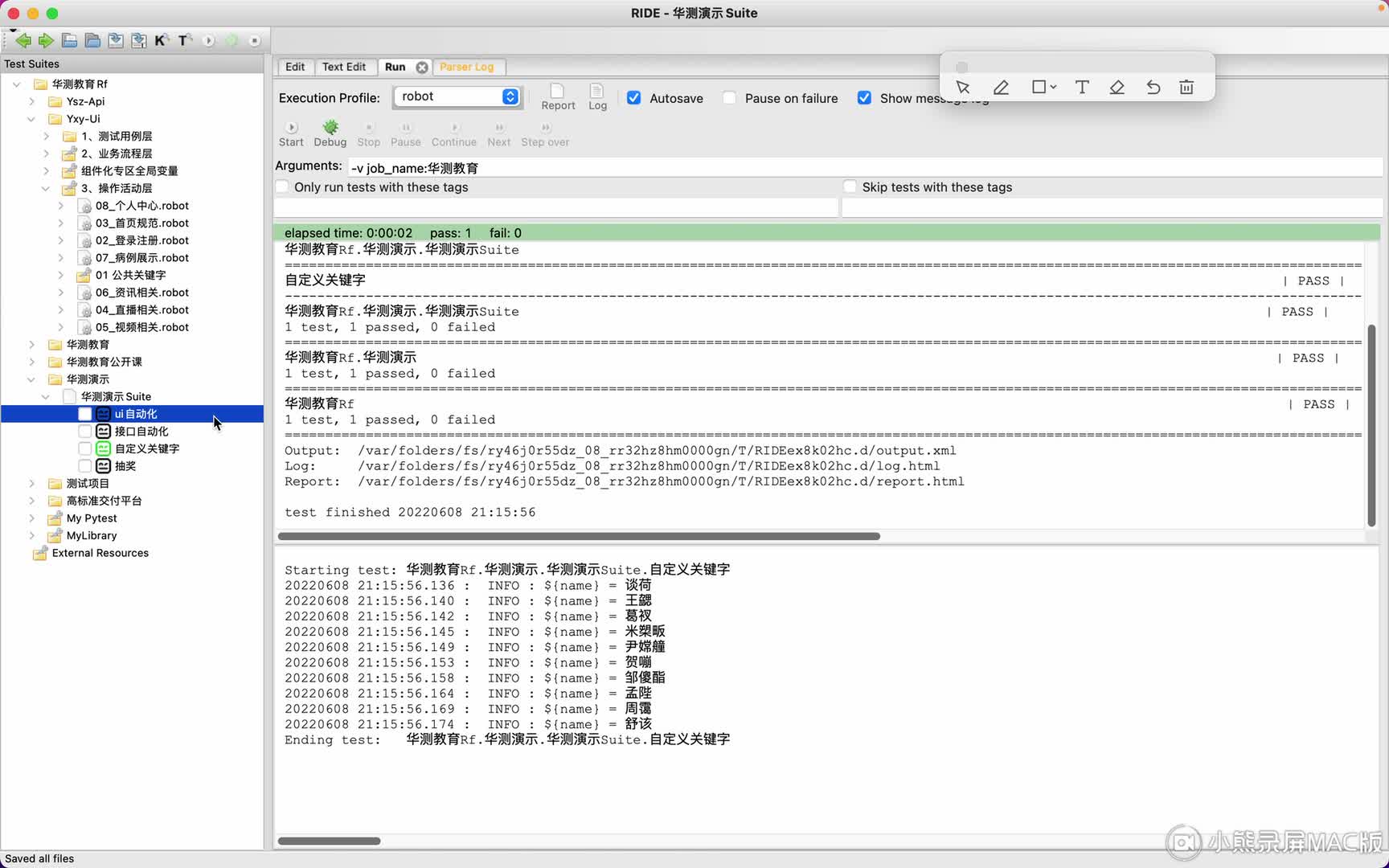
Task: Click message log horizontal scrollbar
Action: pos(329,841)
